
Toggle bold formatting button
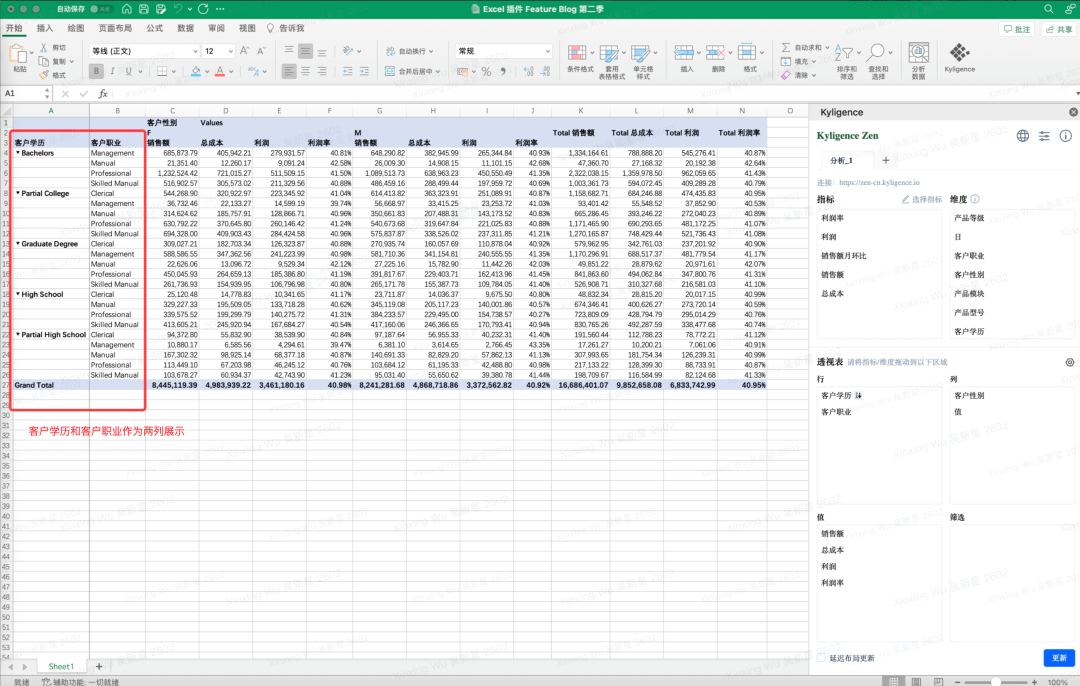(96, 71)
